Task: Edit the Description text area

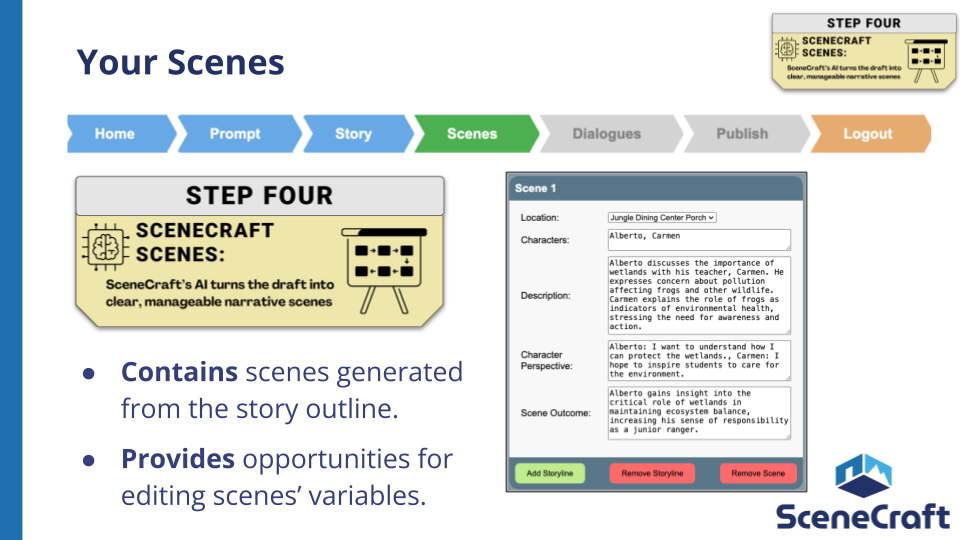Action: click(699, 295)
